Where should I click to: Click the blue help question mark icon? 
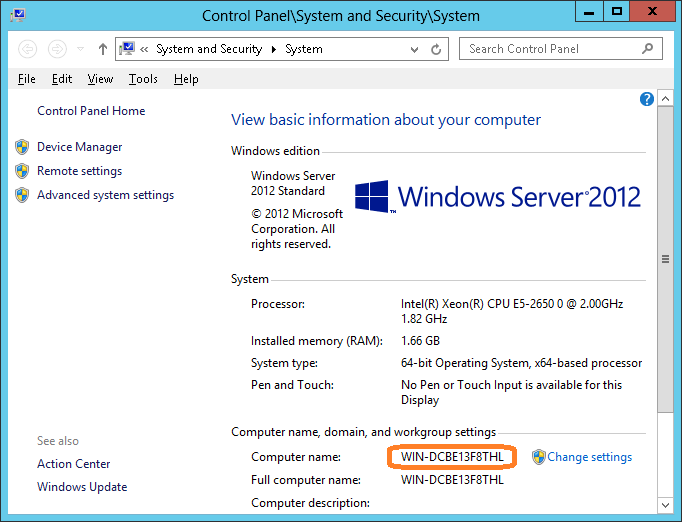coord(647,99)
